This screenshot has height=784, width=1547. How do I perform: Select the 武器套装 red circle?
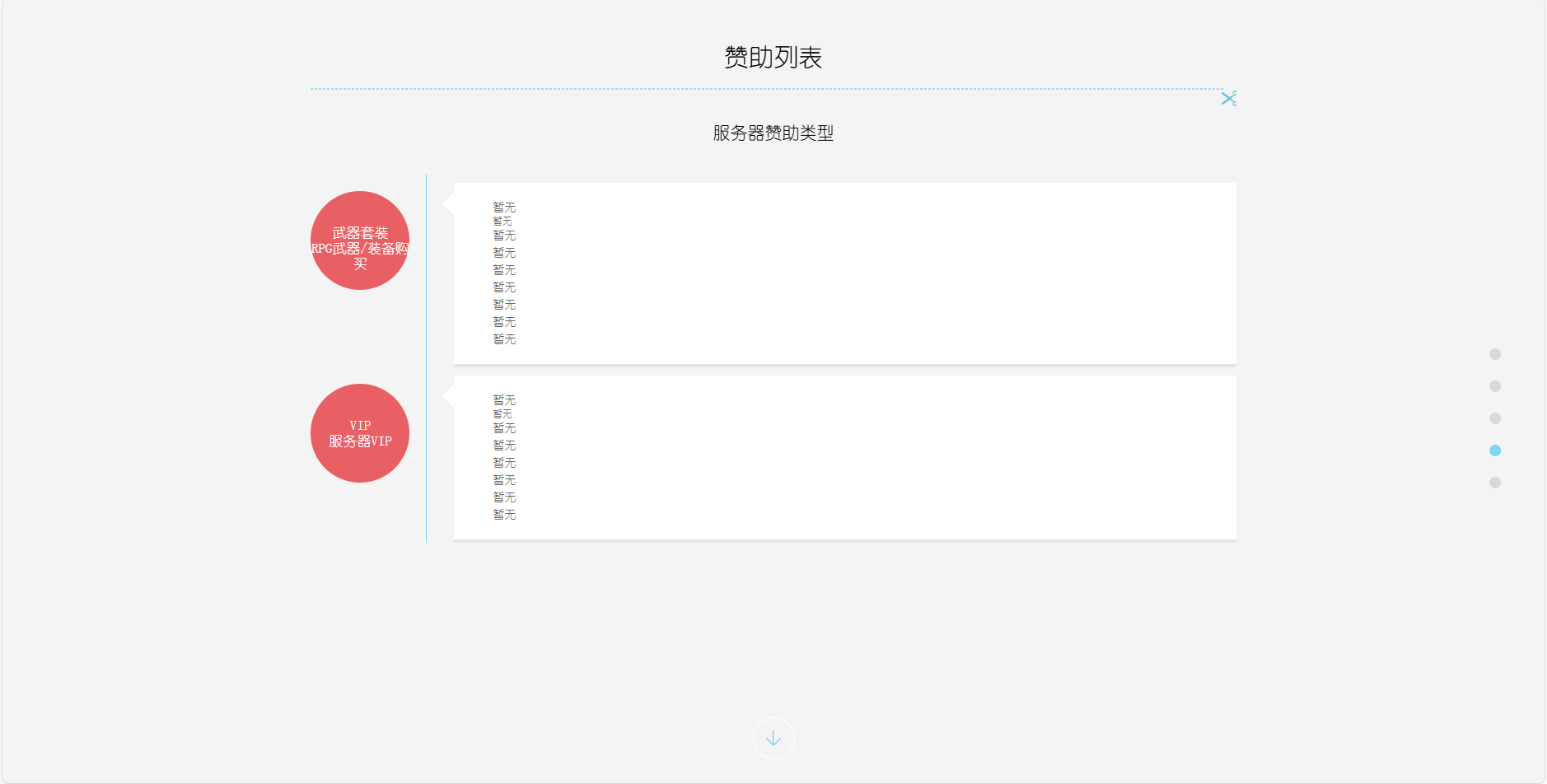coord(360,240)
